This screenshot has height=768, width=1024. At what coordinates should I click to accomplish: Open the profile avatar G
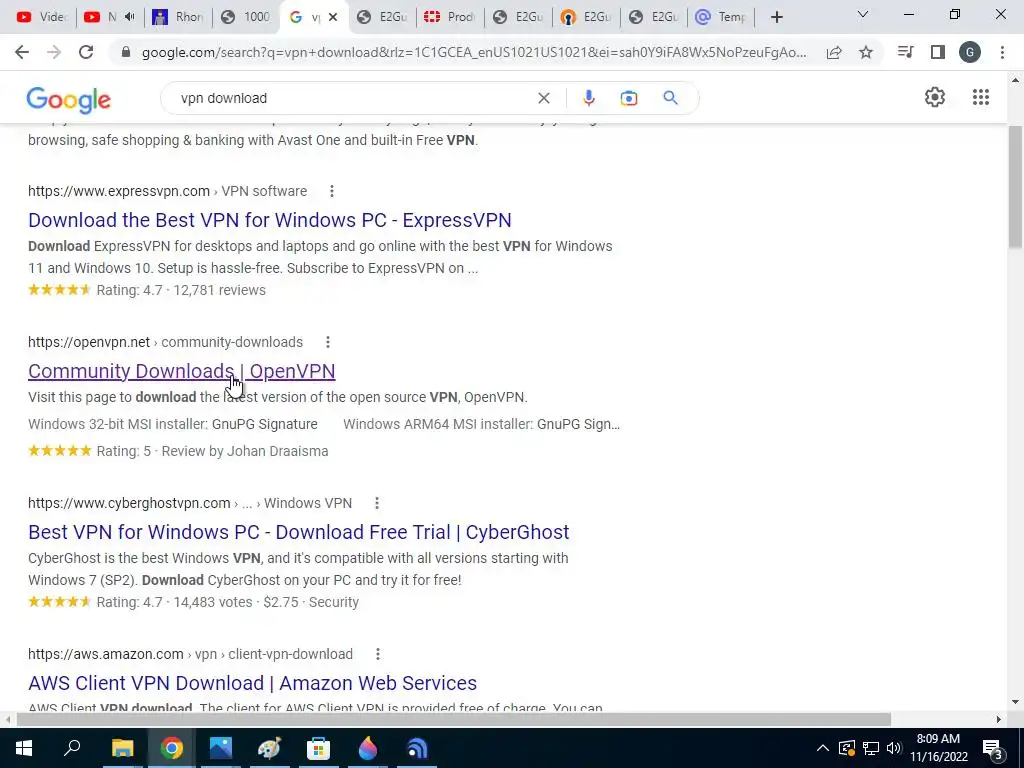(970, 52)
